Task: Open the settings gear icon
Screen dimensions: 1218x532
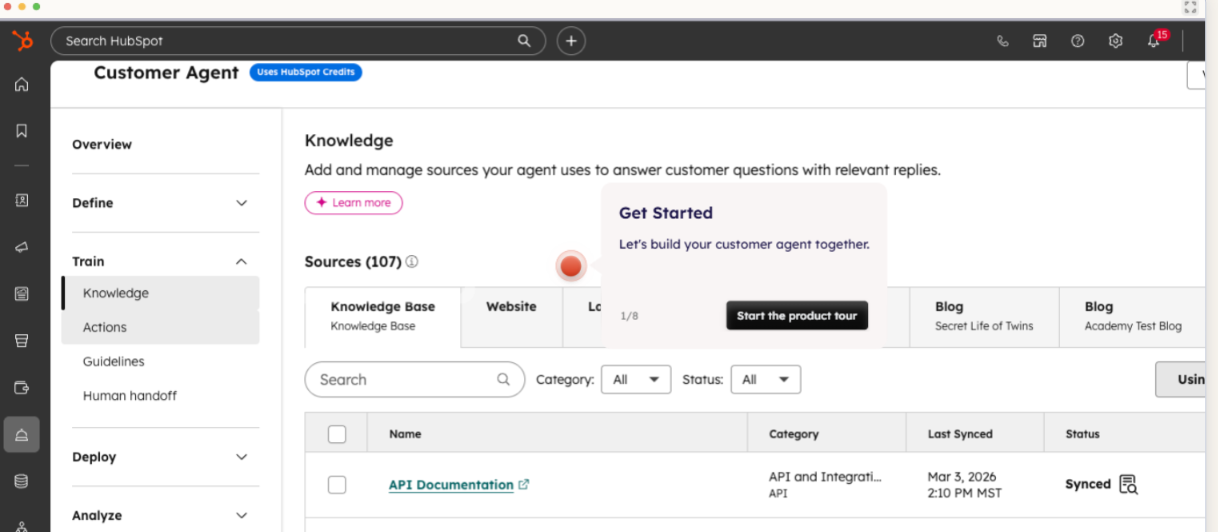Action: pos(1115,41)
